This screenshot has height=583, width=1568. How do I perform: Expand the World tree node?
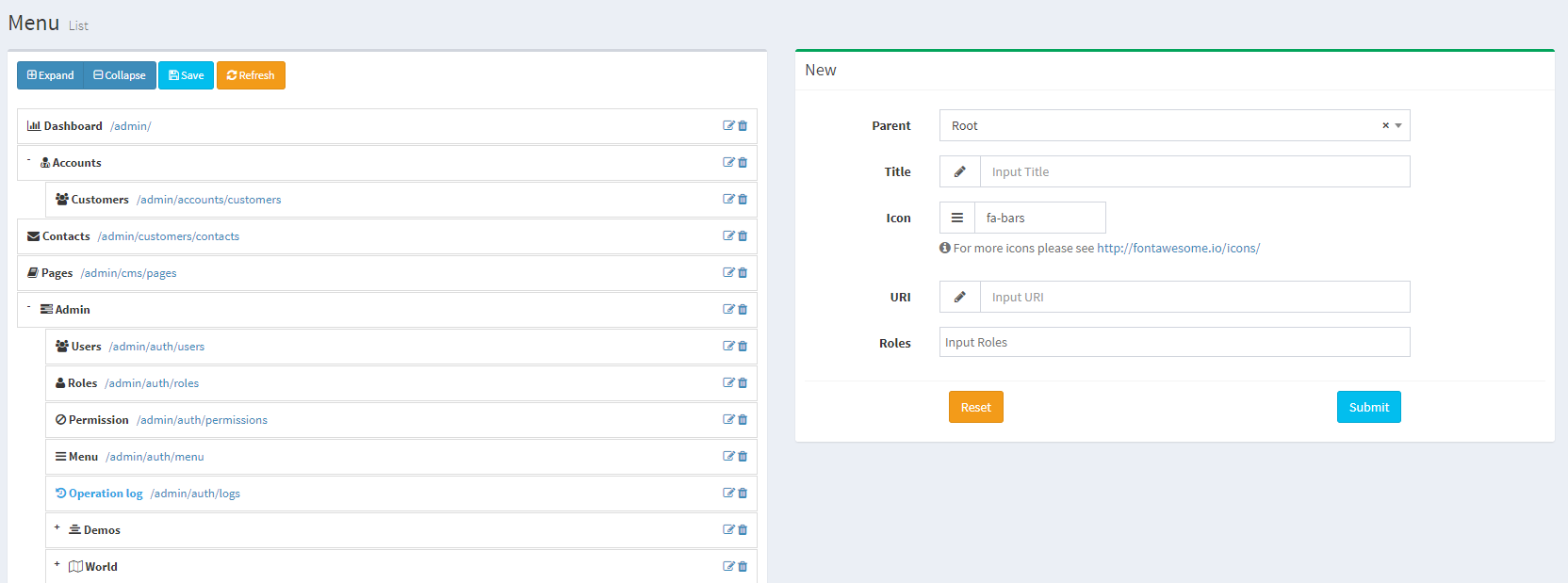[x=57, y=565]
